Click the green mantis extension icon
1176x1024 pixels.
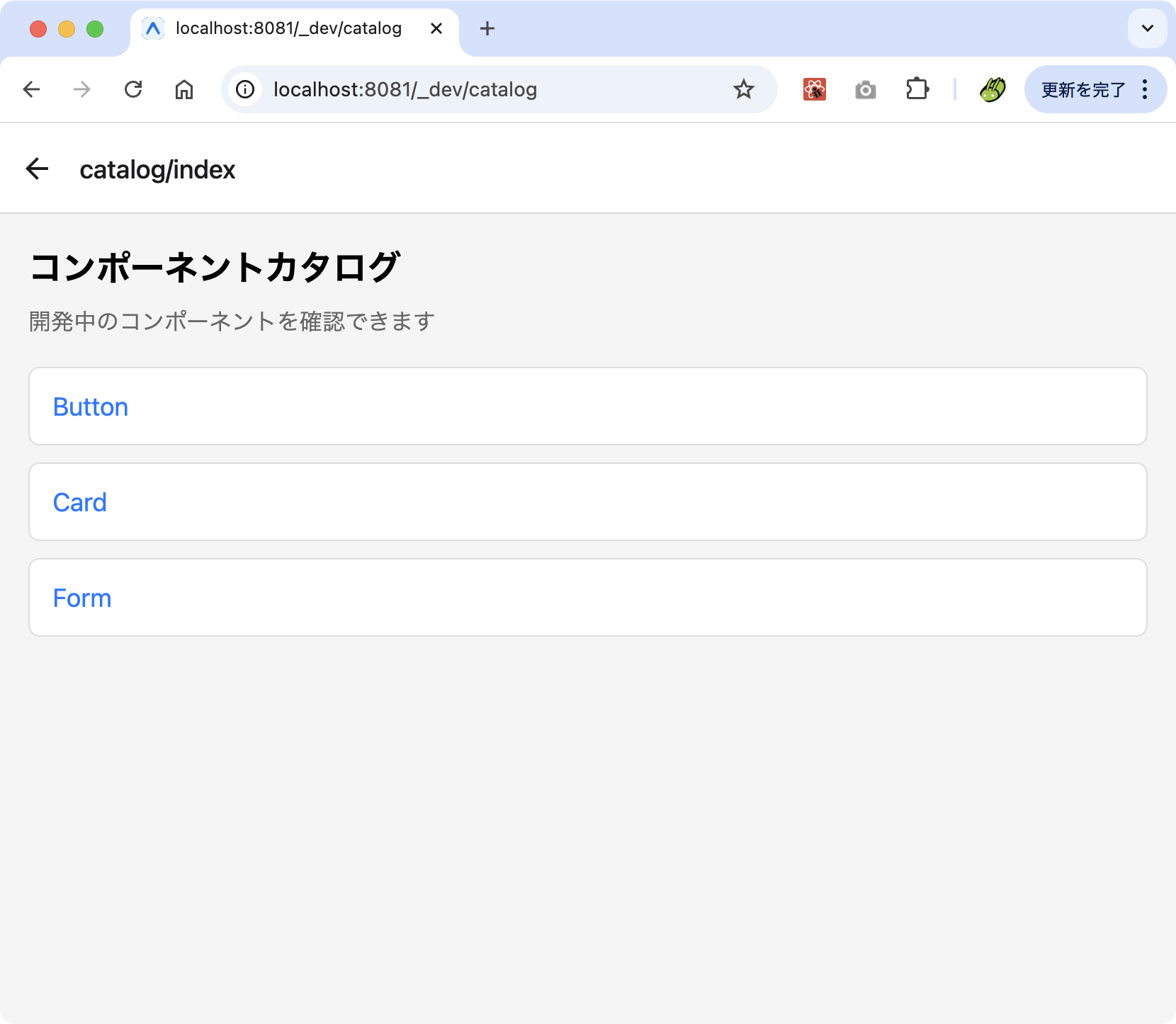pyautogui.click(x=992, y=89)
